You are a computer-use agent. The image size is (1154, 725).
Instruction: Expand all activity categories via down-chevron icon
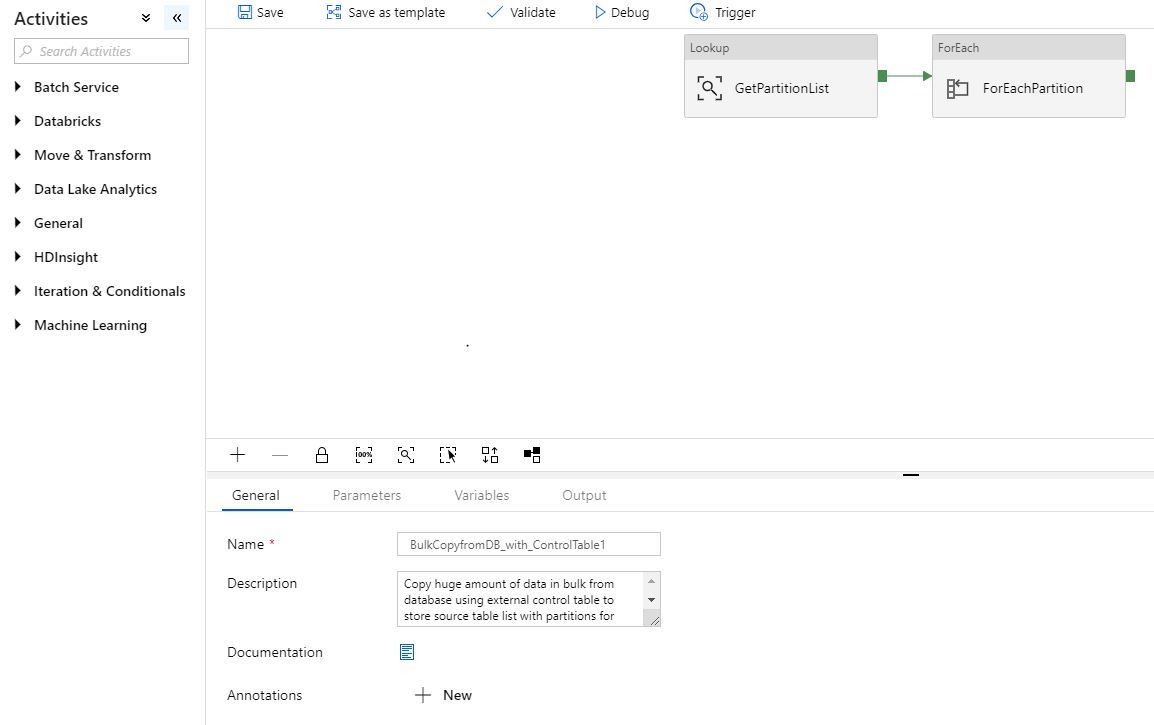pos(146,18)
